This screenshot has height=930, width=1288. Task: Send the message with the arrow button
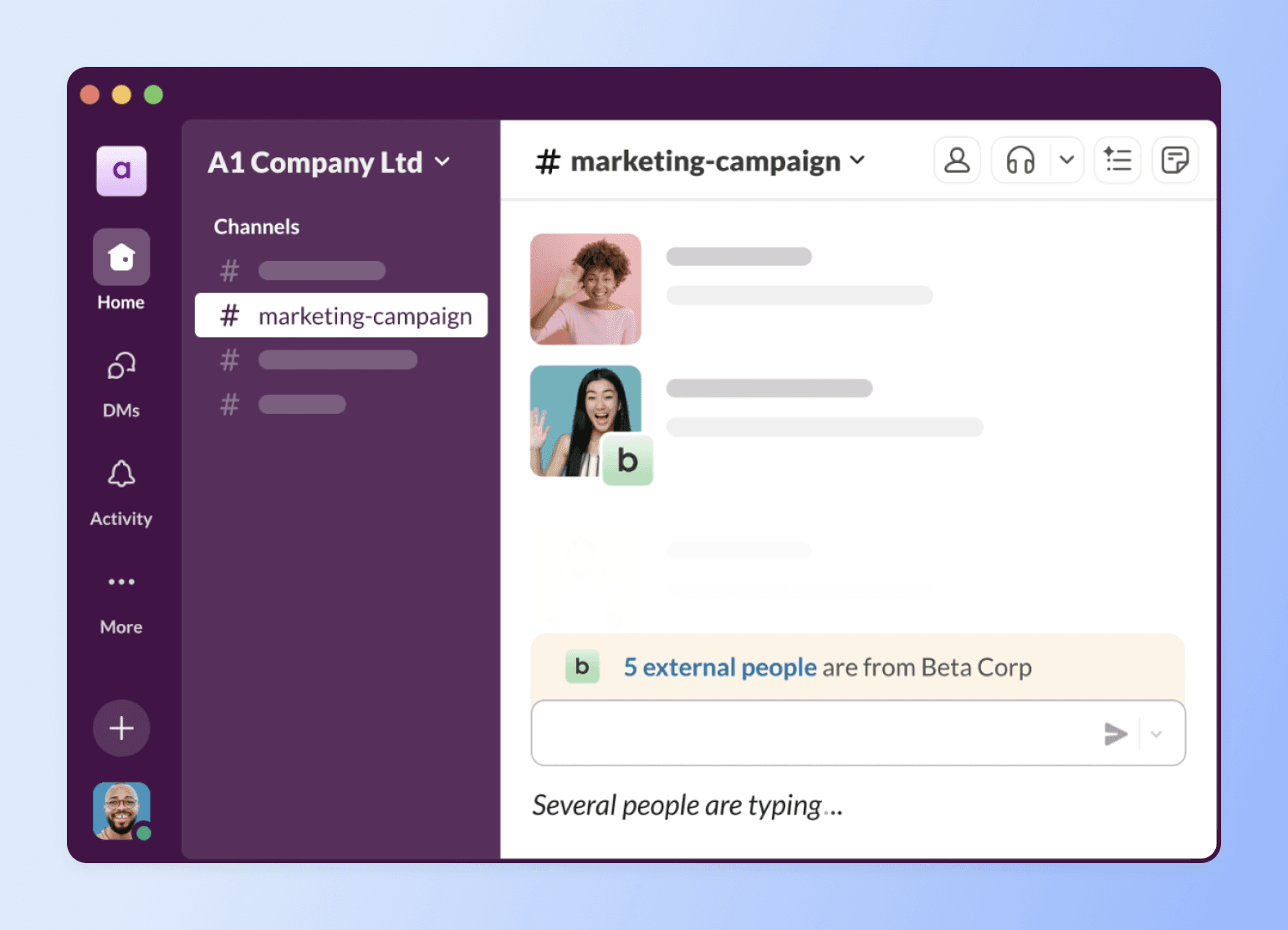pyautogui.click(x=1116, y=733)
